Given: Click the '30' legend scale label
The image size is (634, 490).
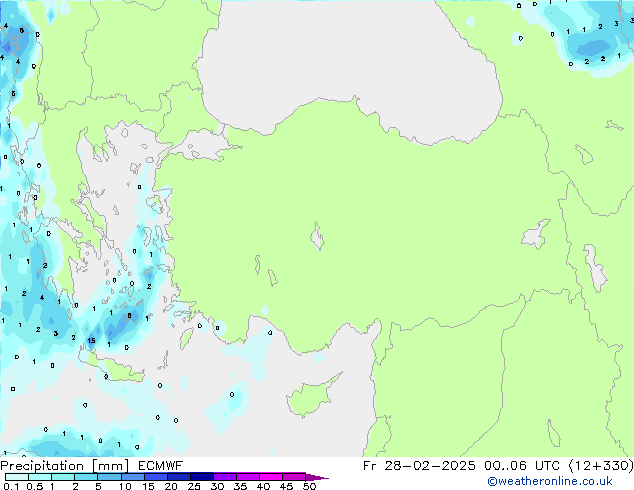Looking at the screenshot, I should (x=217, y=486).
